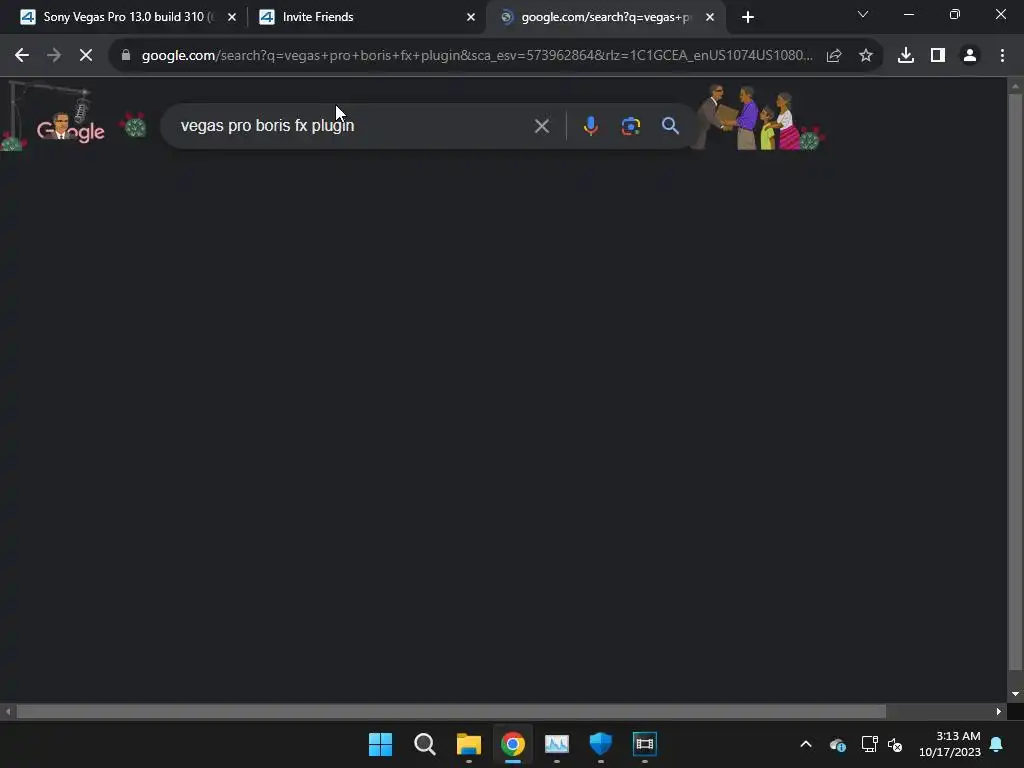Click the muted volume tray icon
1024x768 pixels.
tap(895, 744)
